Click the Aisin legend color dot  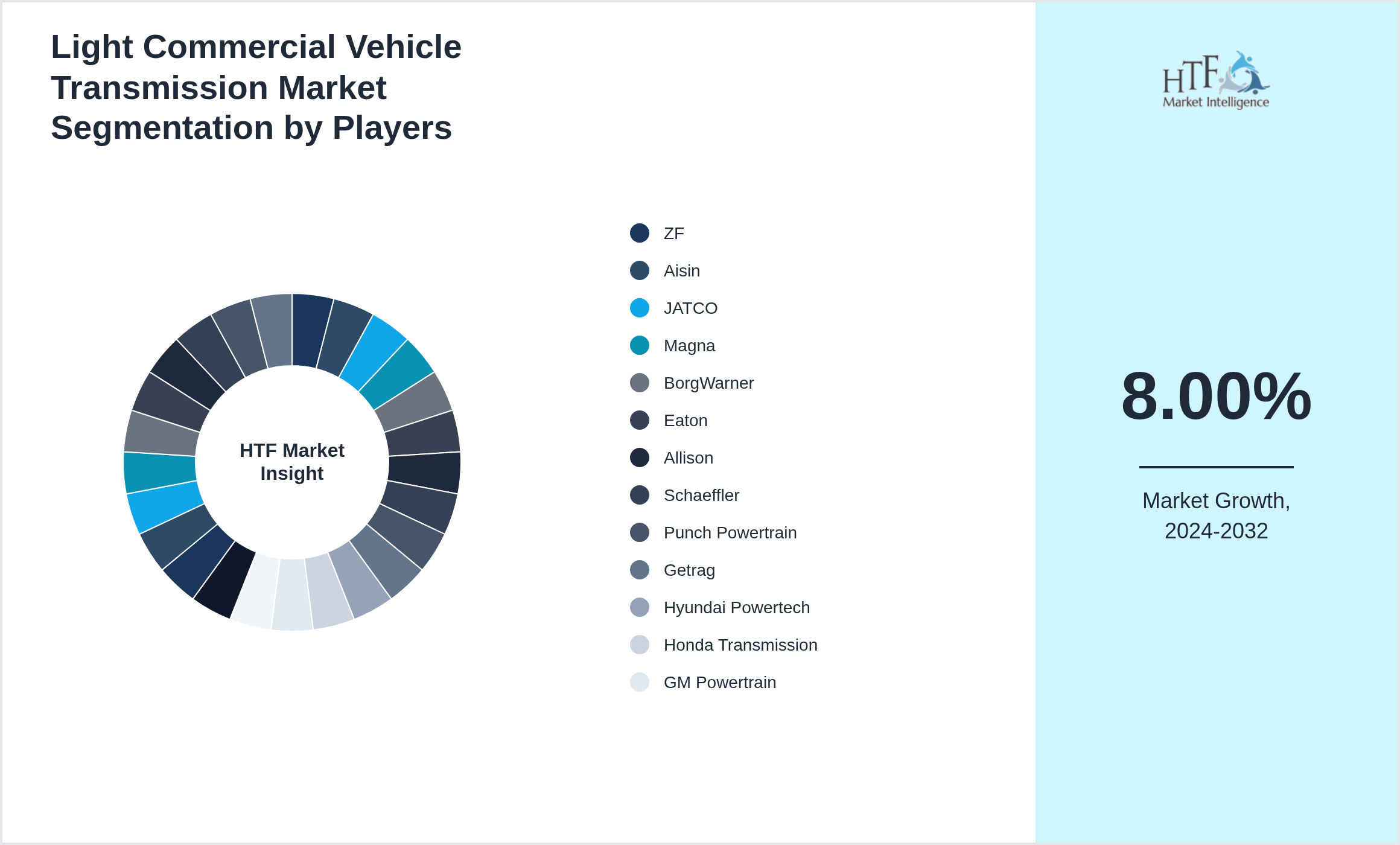point(640,270)
